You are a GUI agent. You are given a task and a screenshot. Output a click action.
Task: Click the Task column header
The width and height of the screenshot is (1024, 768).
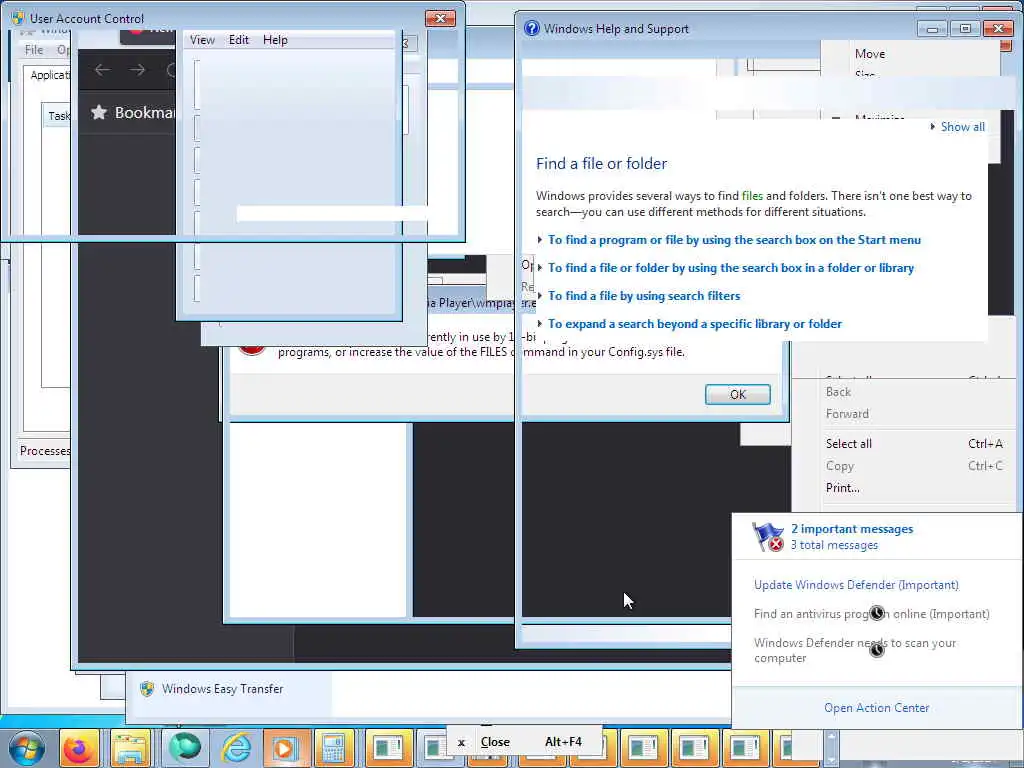pyautogui.click(x=57, y=116)
